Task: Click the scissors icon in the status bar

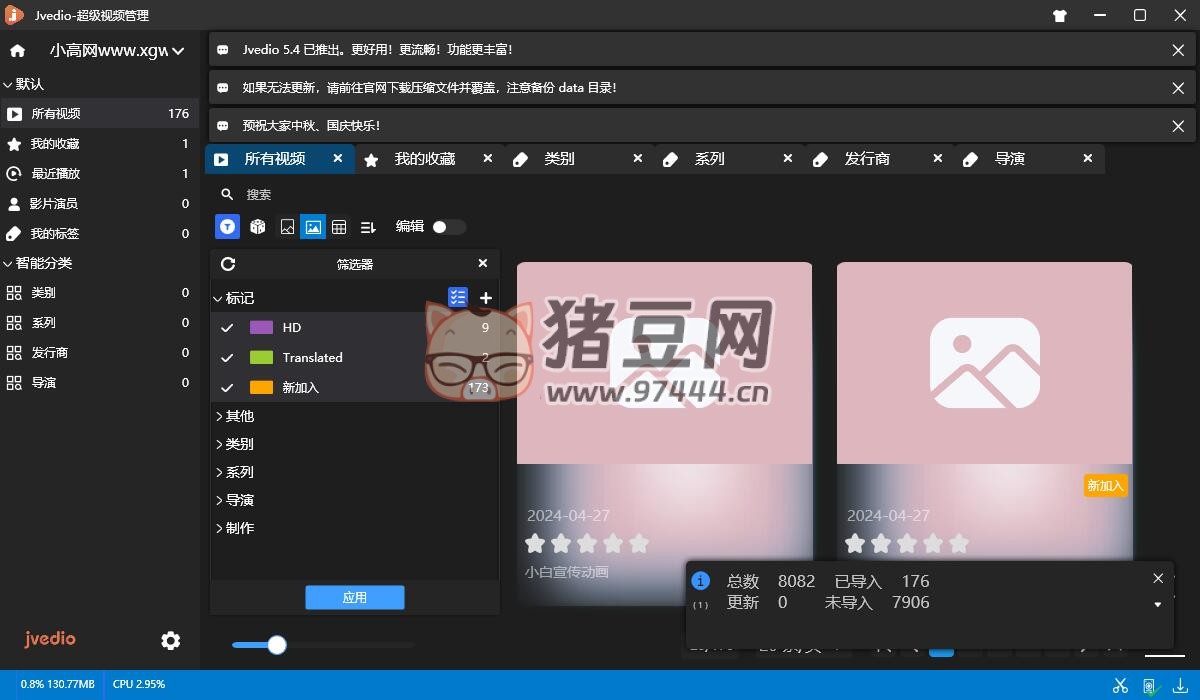Action: (1120, 685)
